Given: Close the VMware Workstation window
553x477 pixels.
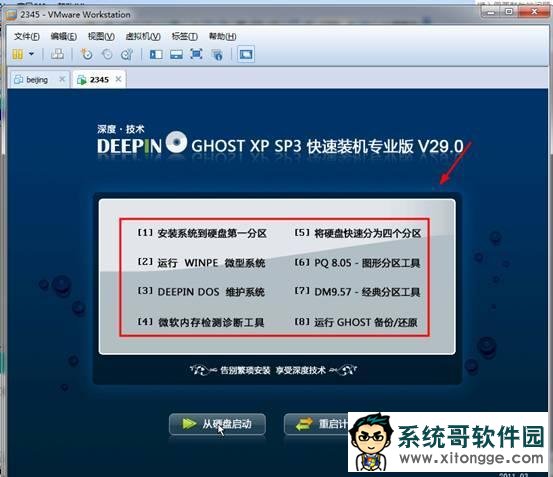Looking at the screenshot, I should coord(534,12).
